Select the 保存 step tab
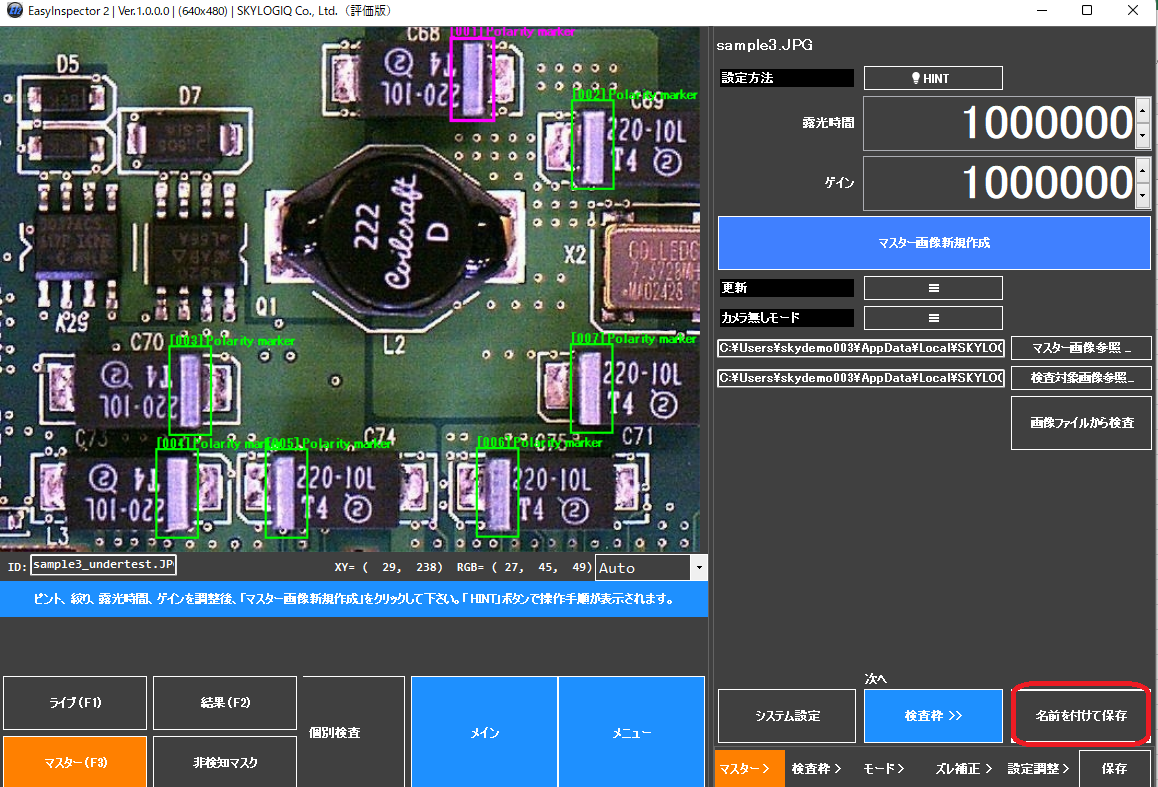The height and width of the screenshot is (787, 1158). pyautogui.click(x=1114, y=769)
